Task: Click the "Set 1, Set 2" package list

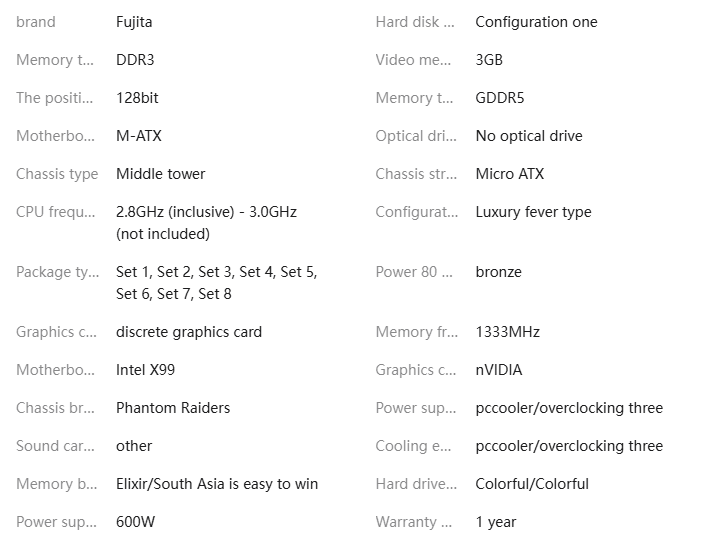Action: point(216,272)
